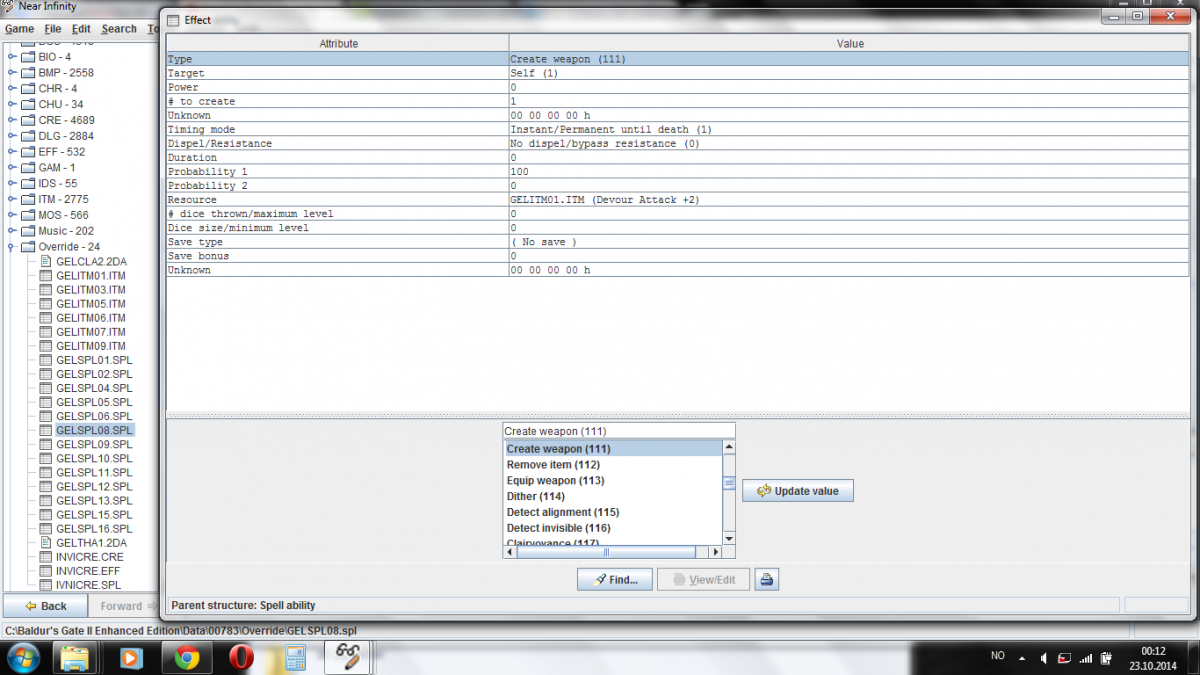
Task: Click the table icon beside GELITM01.ITM
Action: [x=46, y=275]
